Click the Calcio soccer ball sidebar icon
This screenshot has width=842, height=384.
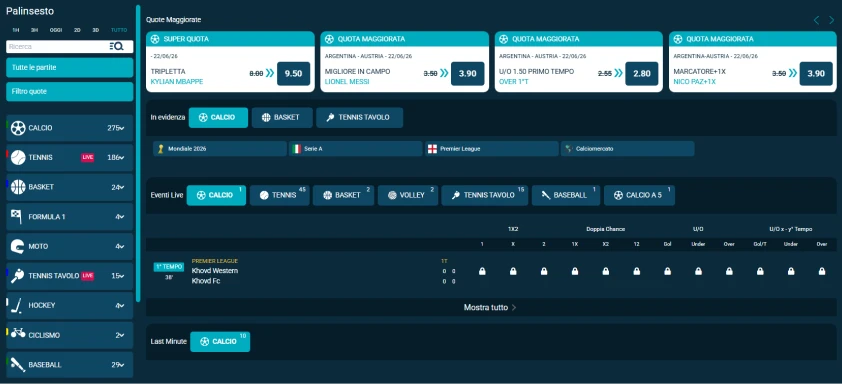click(18, 128)
